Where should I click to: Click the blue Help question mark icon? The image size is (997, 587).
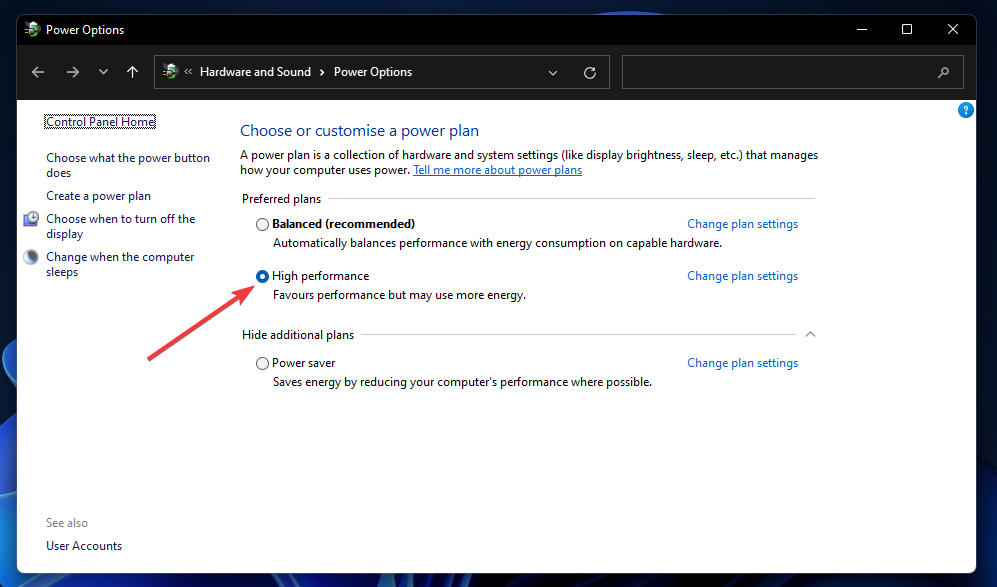click(965, 109)
